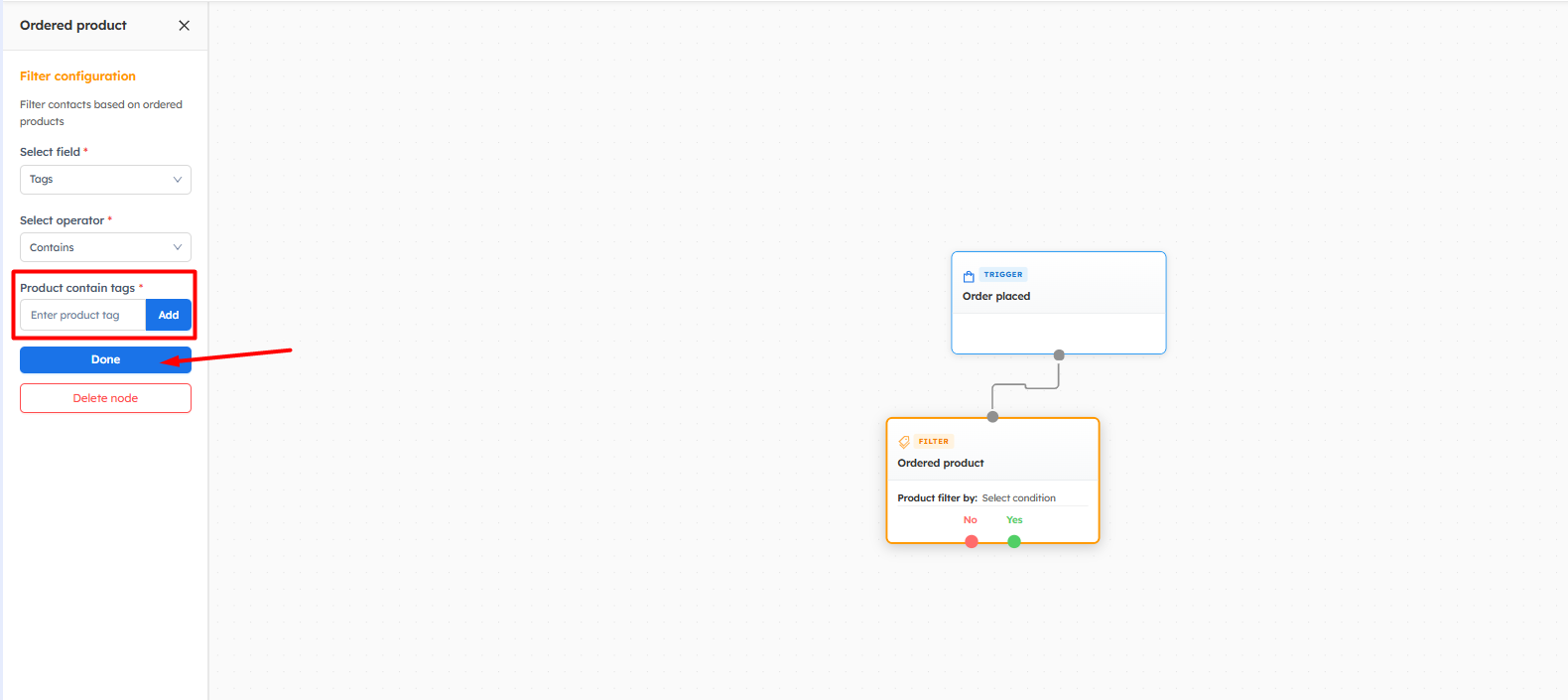This screenshot has width=1568, height=700.
Task: Select the Order placed trigger node title
Action: tap(996, 296)
